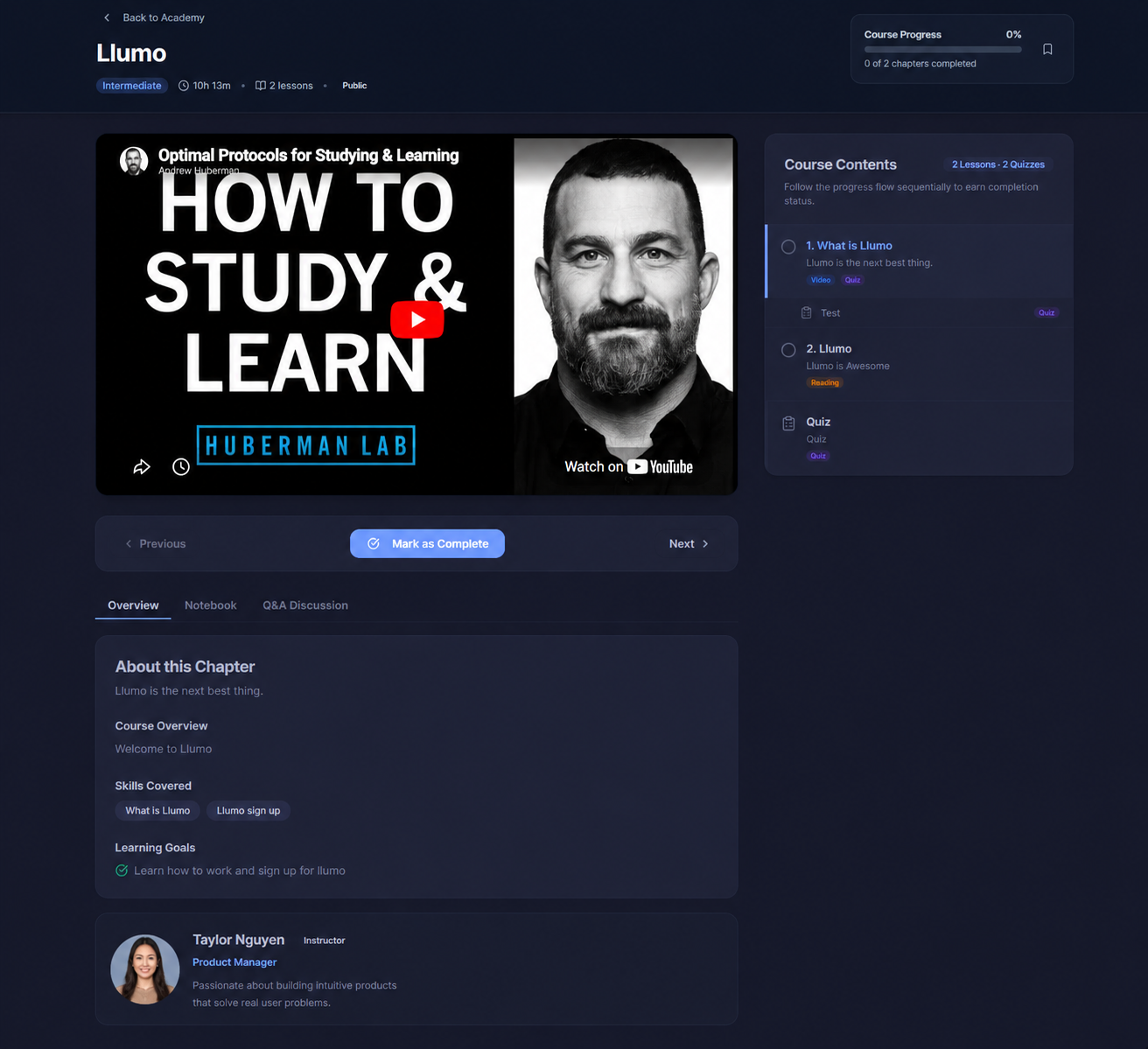Screen dimensions: 1148x1049
Task: Toggle completion circle for 2. Llumo
Action: click(x=788, y=350)
